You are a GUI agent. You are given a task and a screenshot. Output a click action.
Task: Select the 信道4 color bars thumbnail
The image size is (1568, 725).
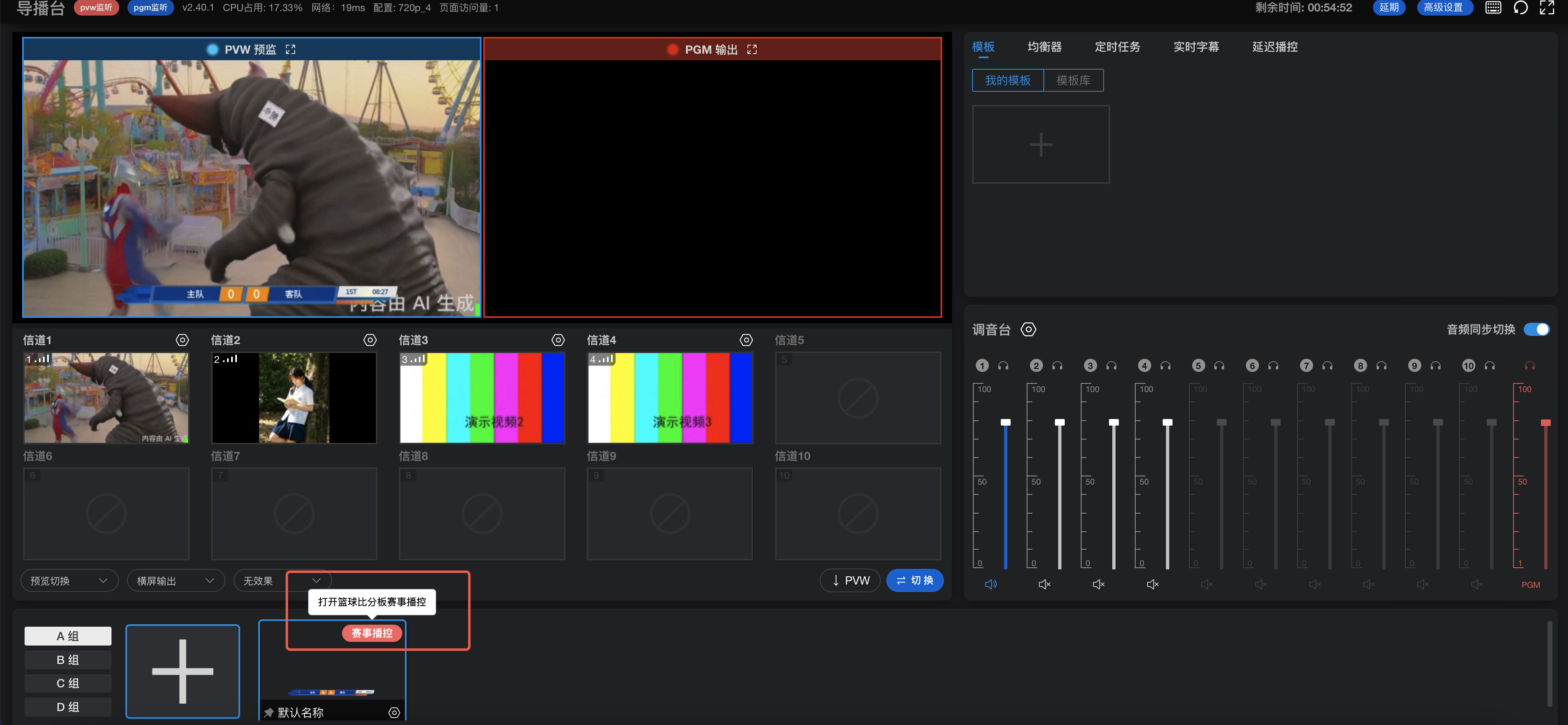click(670, 398)
